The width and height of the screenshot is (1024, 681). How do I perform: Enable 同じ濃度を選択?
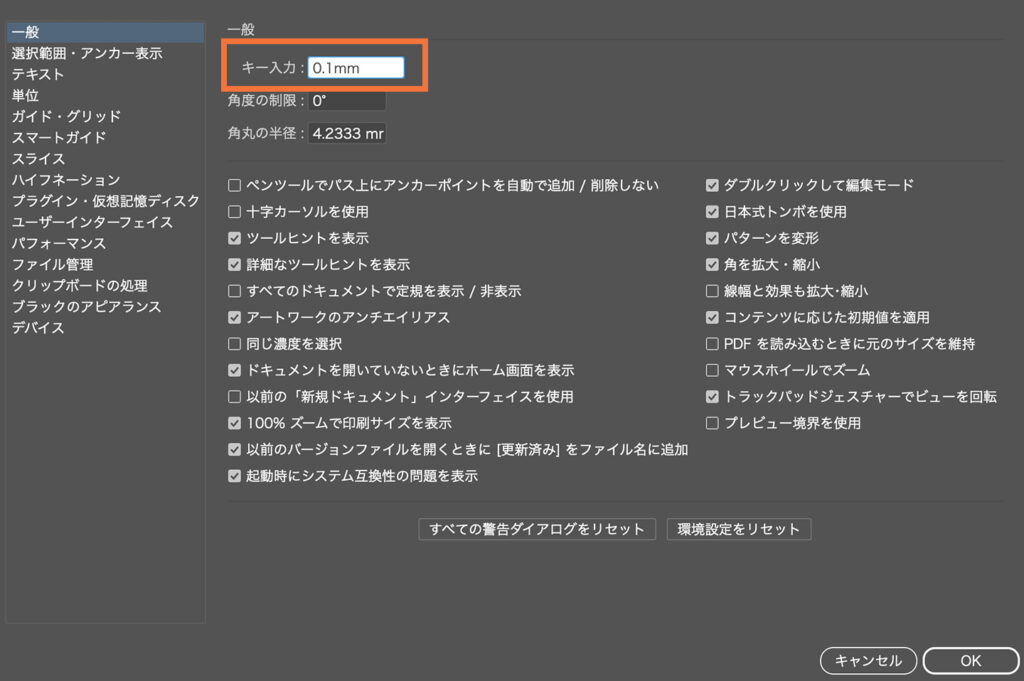(234, 344)
